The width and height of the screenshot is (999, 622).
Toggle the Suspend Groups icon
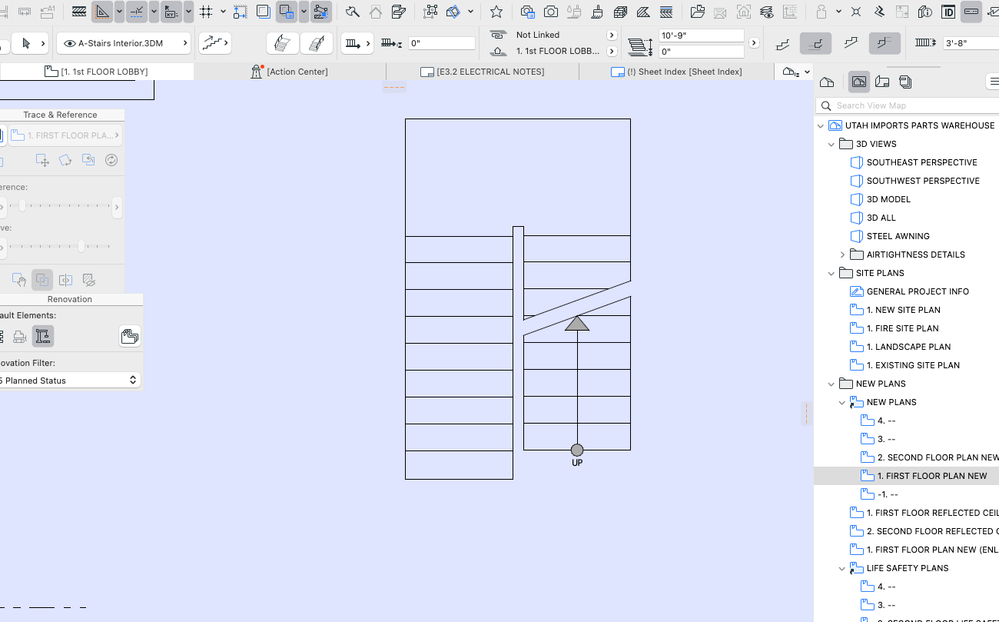(x=322, y=11)
